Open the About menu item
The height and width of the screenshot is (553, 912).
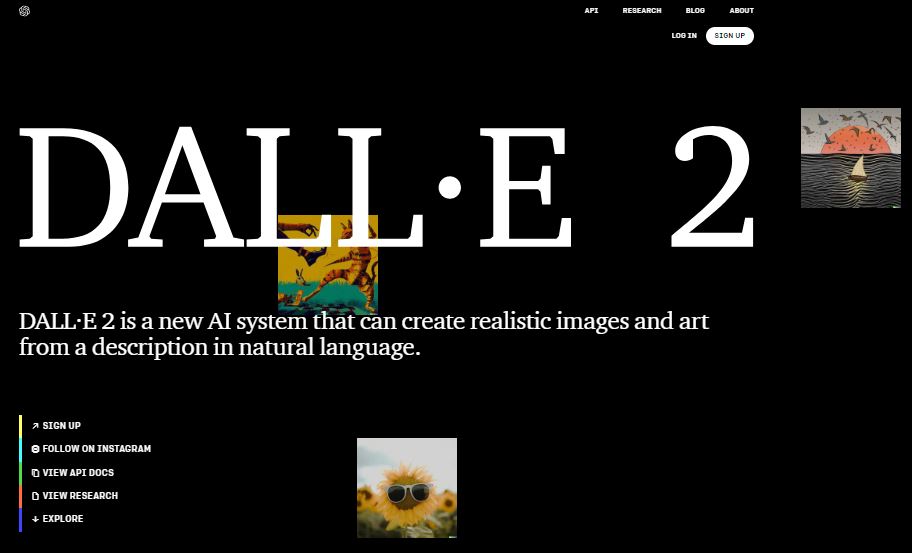(742, 10)
